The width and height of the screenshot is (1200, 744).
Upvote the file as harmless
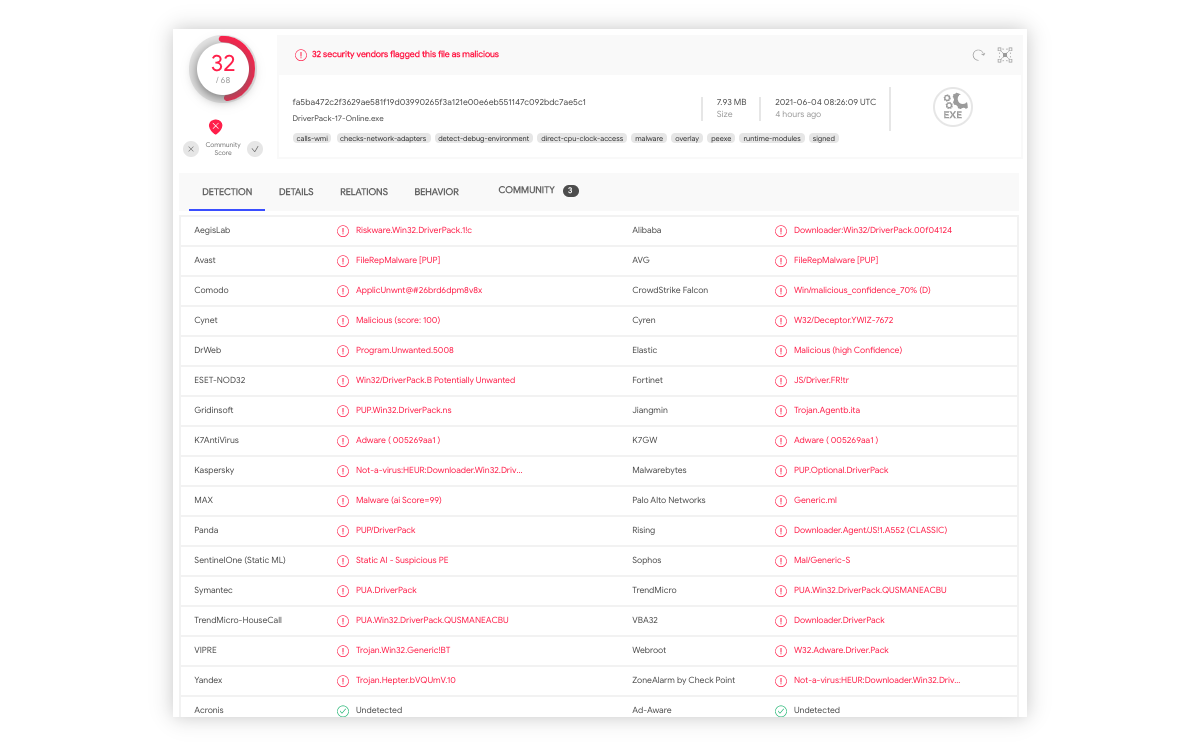tap(253, 148)
